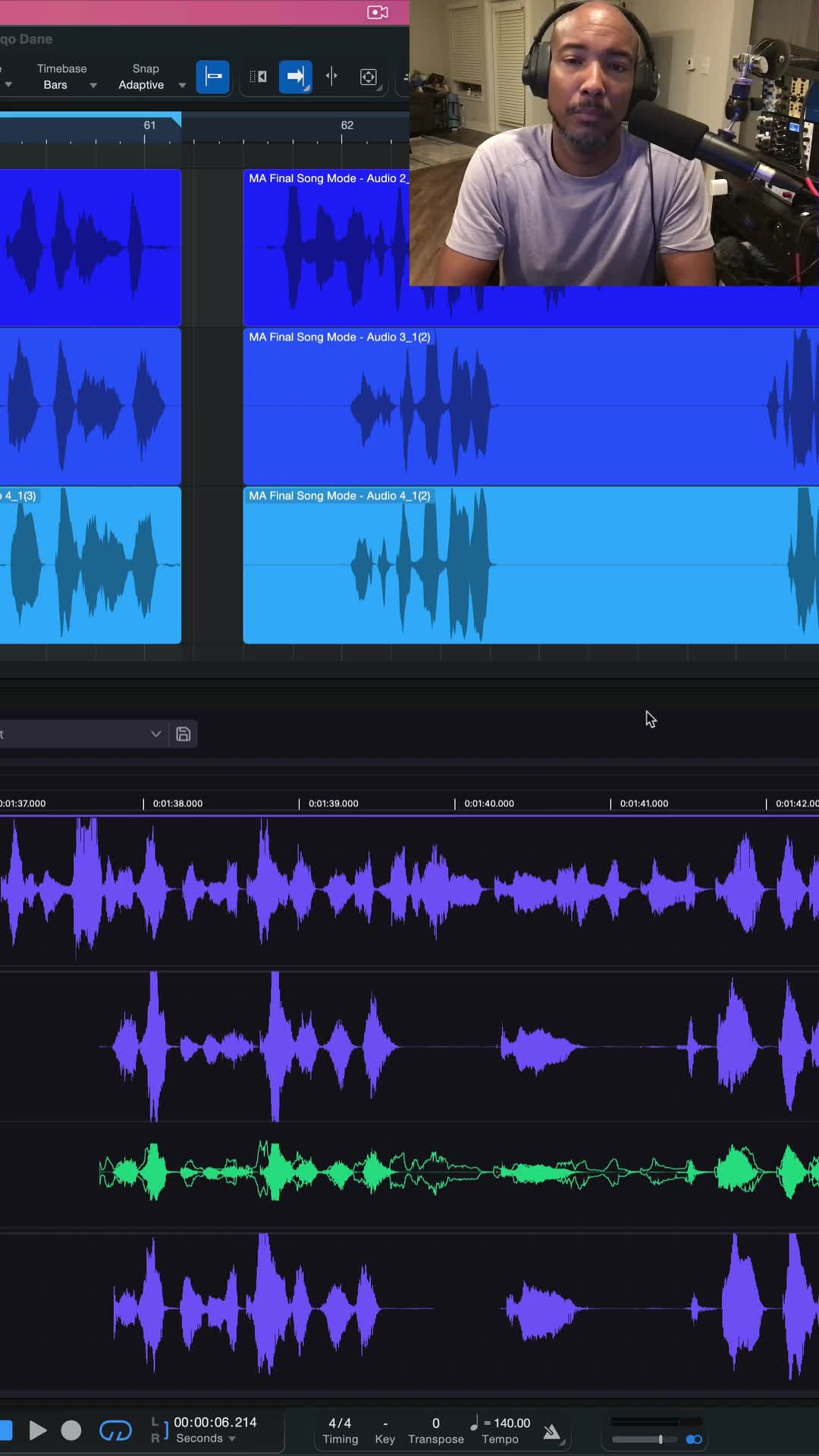Select the green waveform track in the editor
The height and width of the screenshot is (1456, 819).
(459, 1172)
